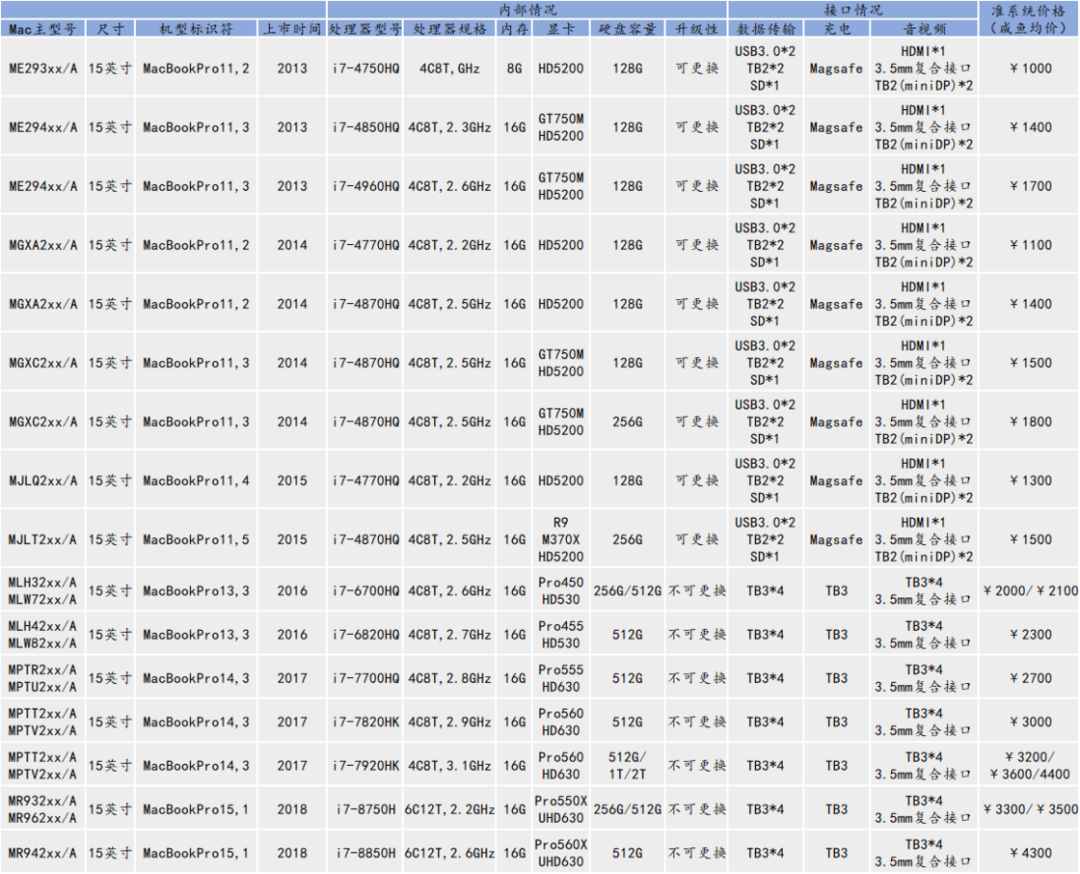The width and height of the screenshot is (1080, 874).
Task: Select the ¥3000 price cell
Action: tap(1029, 722)
